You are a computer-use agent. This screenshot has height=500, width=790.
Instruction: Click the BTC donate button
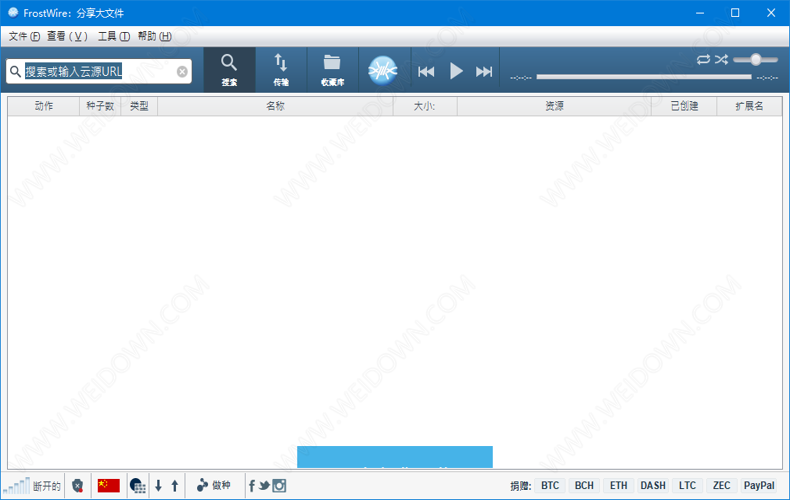click(550, 485)
